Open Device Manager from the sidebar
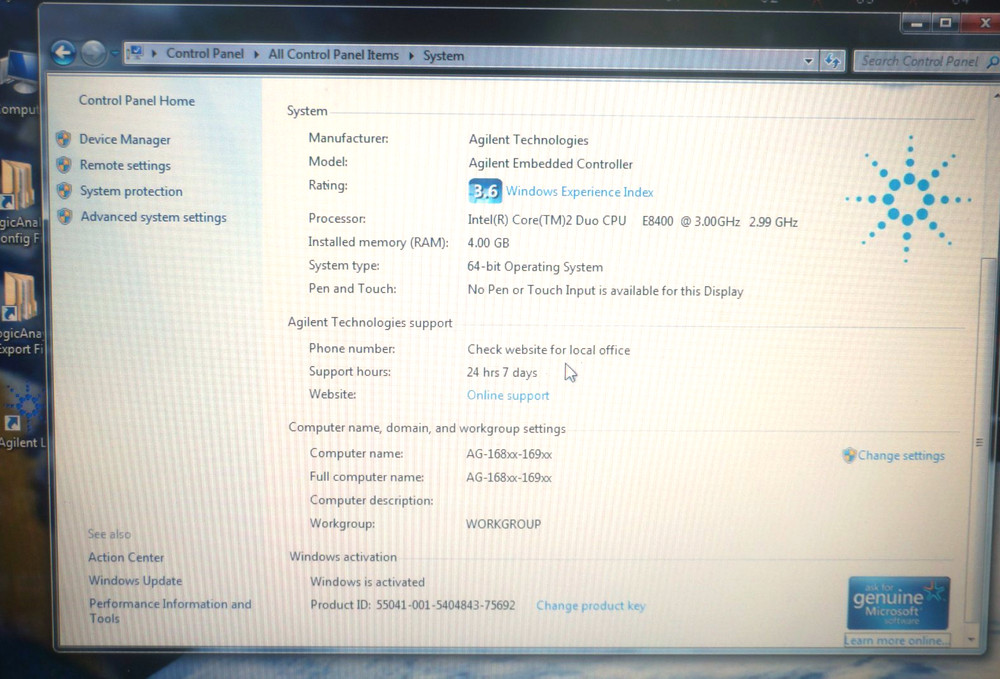This screenshot has height=679, width=1000. coord(125,140)
